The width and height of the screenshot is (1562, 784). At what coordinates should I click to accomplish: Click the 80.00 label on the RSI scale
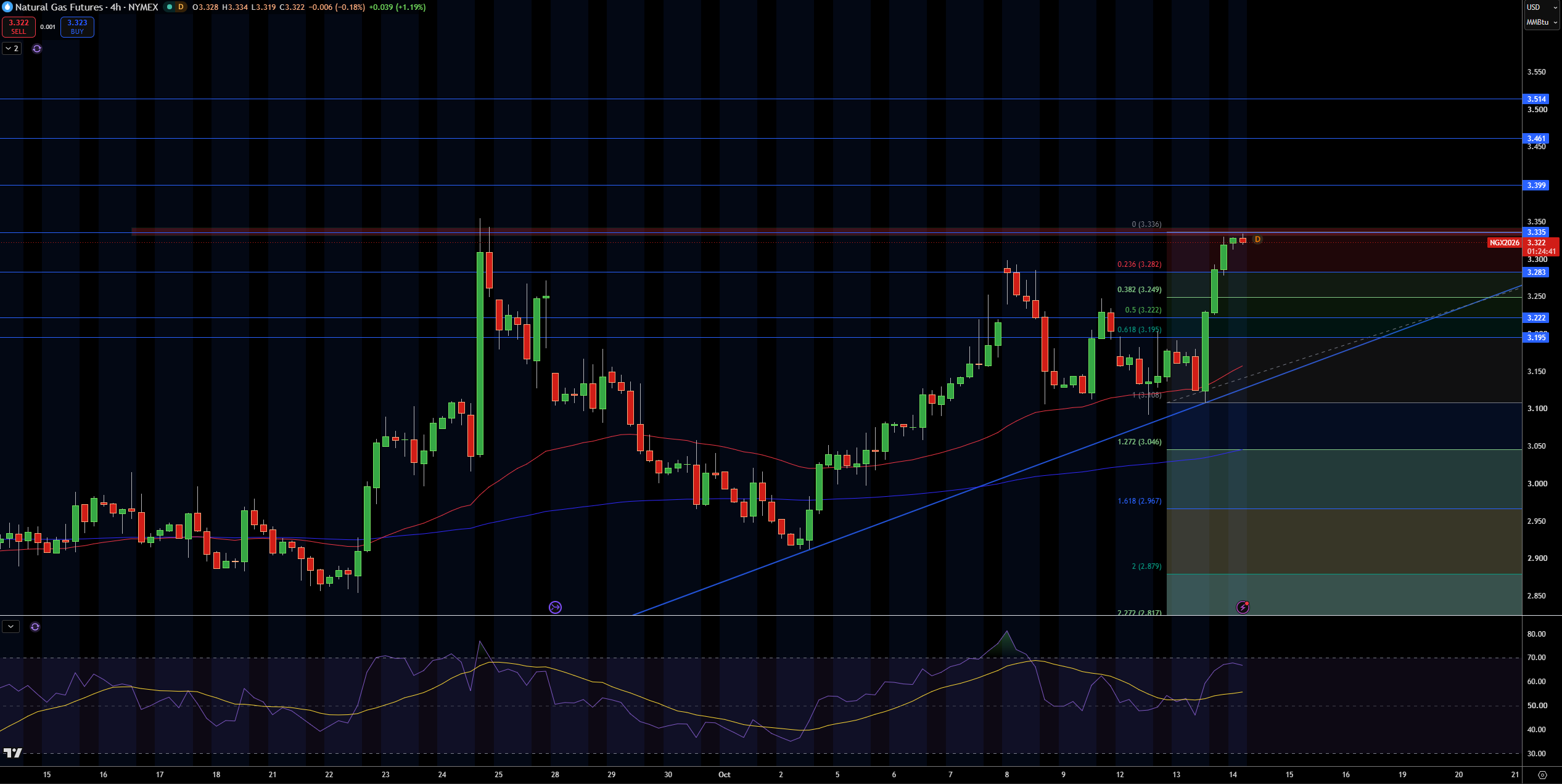(x=1536, y=634)
